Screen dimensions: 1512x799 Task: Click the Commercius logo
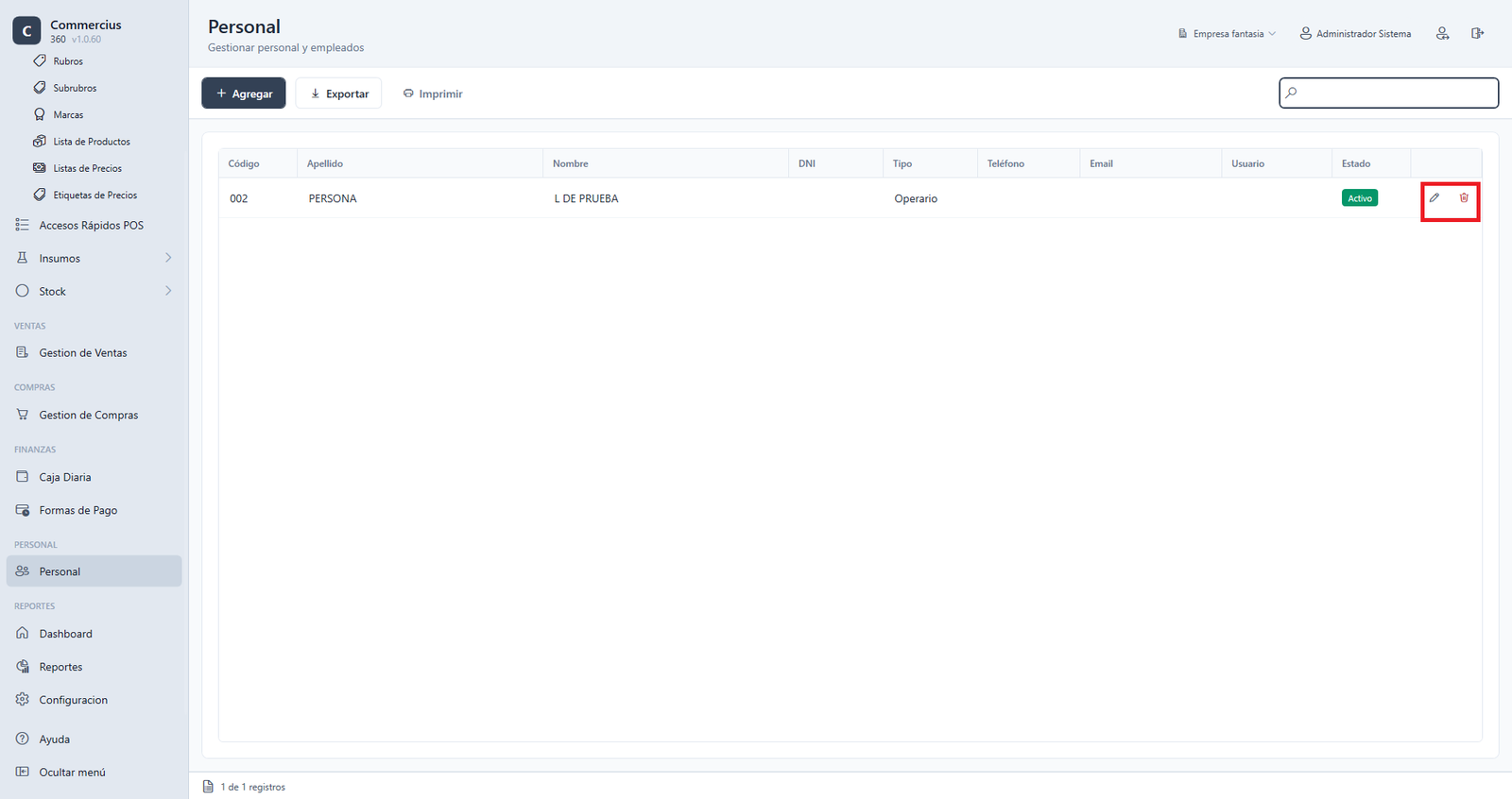(26, 31)
